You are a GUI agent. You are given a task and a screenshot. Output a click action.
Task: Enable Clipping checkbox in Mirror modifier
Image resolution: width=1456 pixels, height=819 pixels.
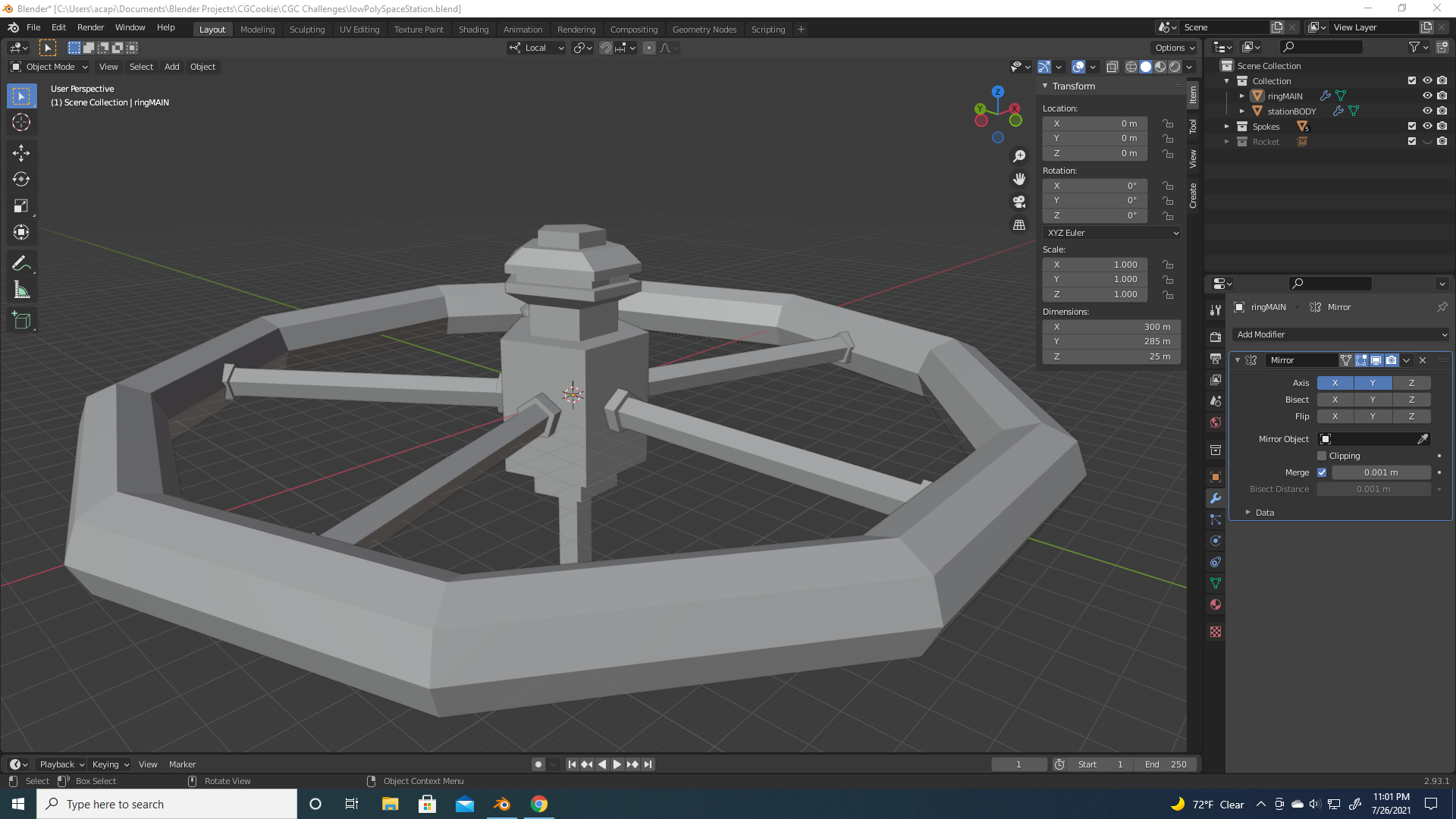click(1322, 456)
